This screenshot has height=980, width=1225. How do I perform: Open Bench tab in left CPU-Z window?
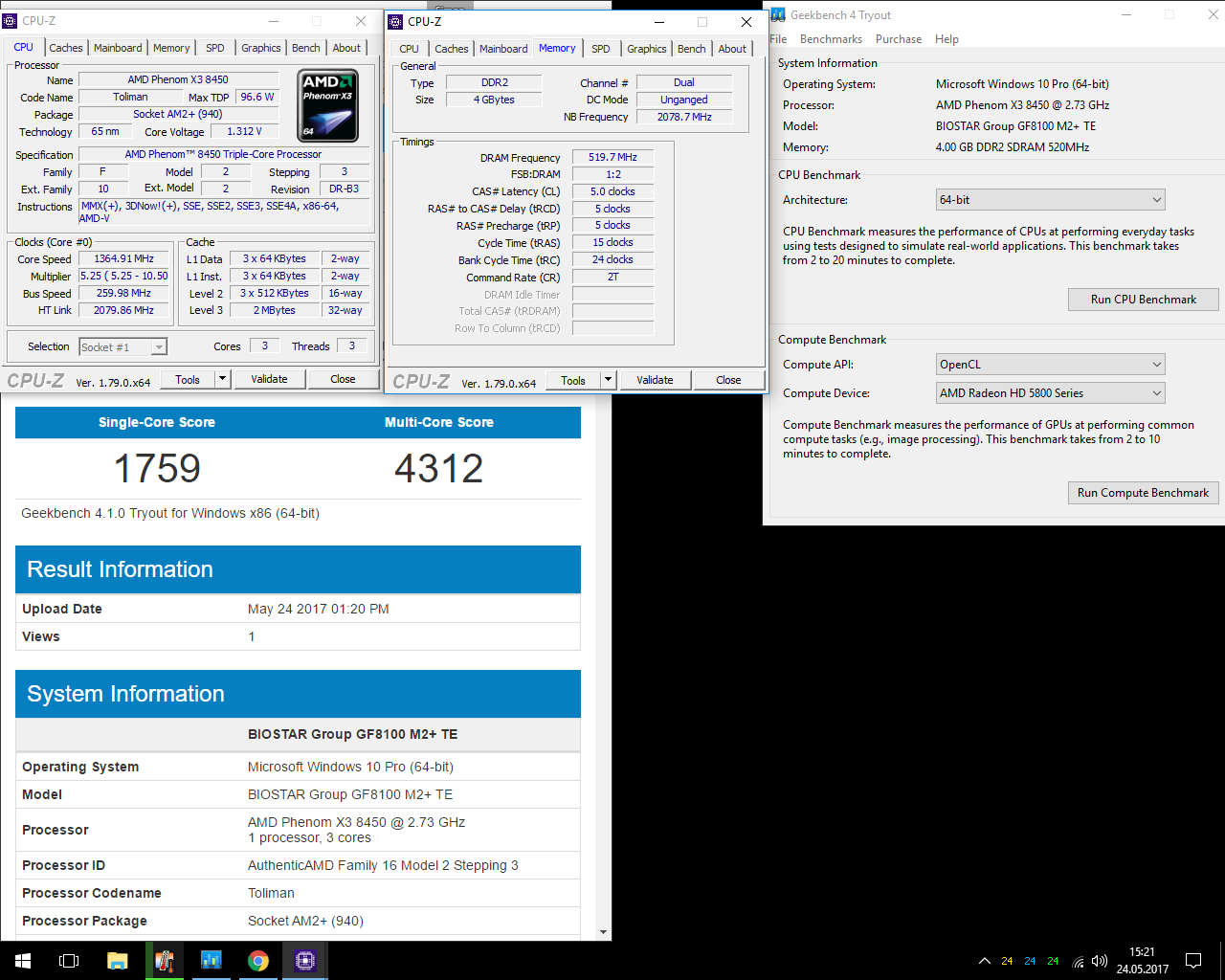[306, 48]
